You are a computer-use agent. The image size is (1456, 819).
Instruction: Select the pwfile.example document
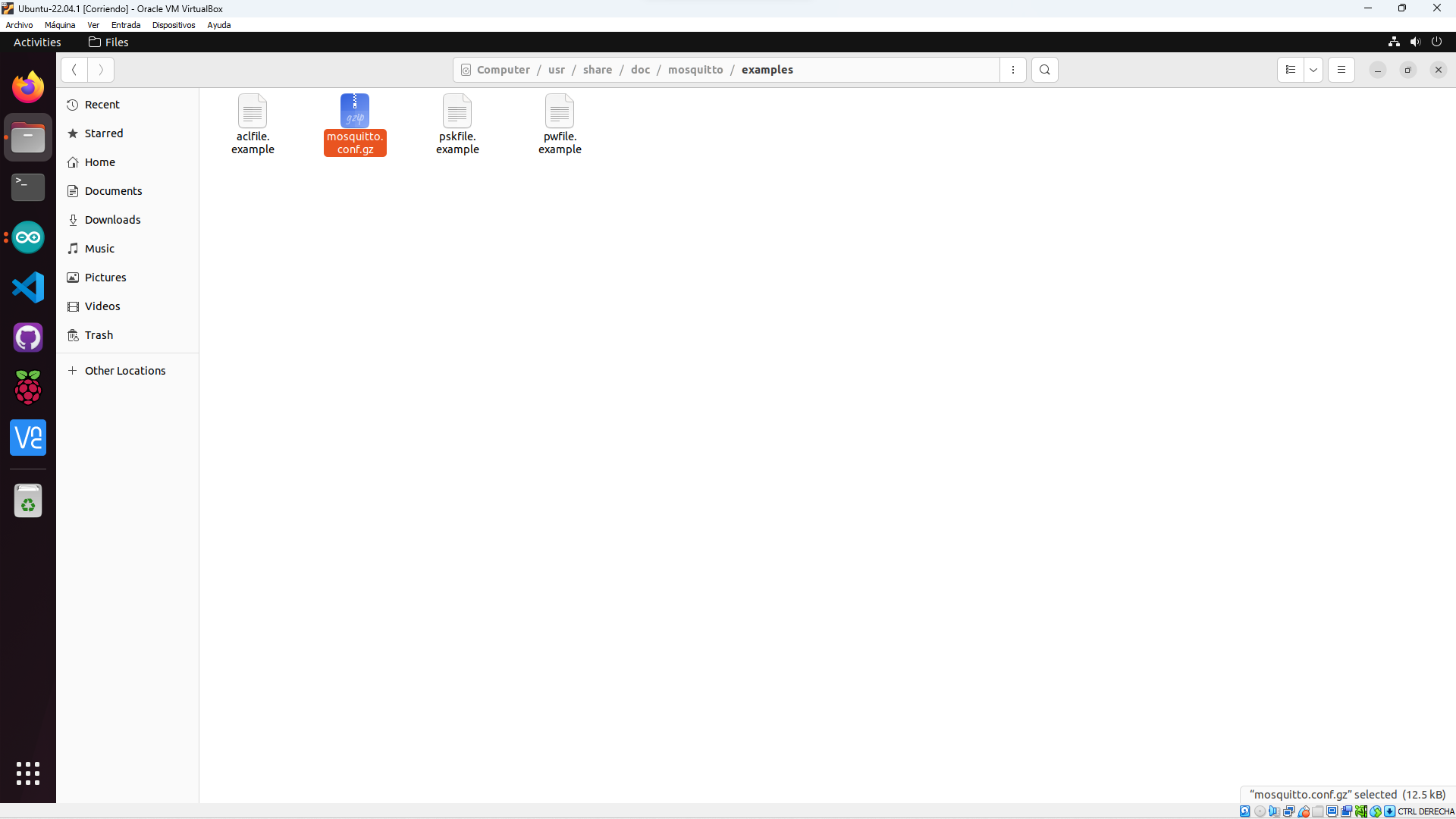(x=560, y=112)
